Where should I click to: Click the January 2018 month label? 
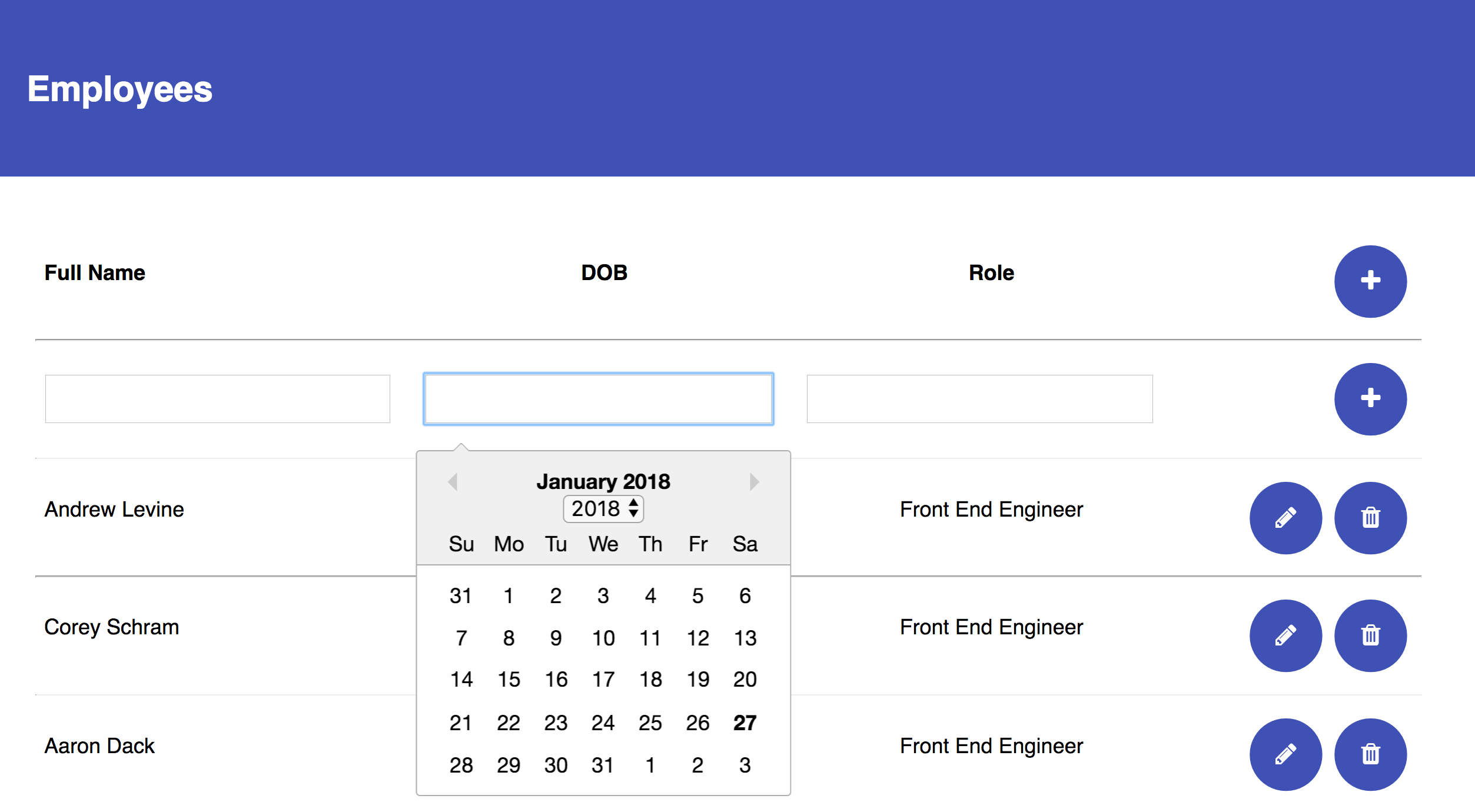[603, 481]
